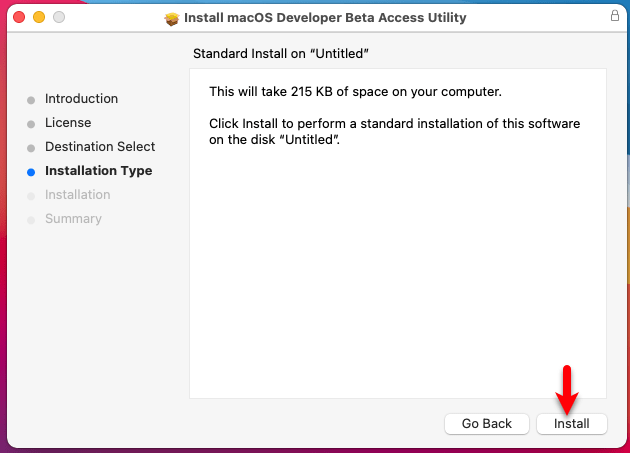Click the red close window button

19,17
